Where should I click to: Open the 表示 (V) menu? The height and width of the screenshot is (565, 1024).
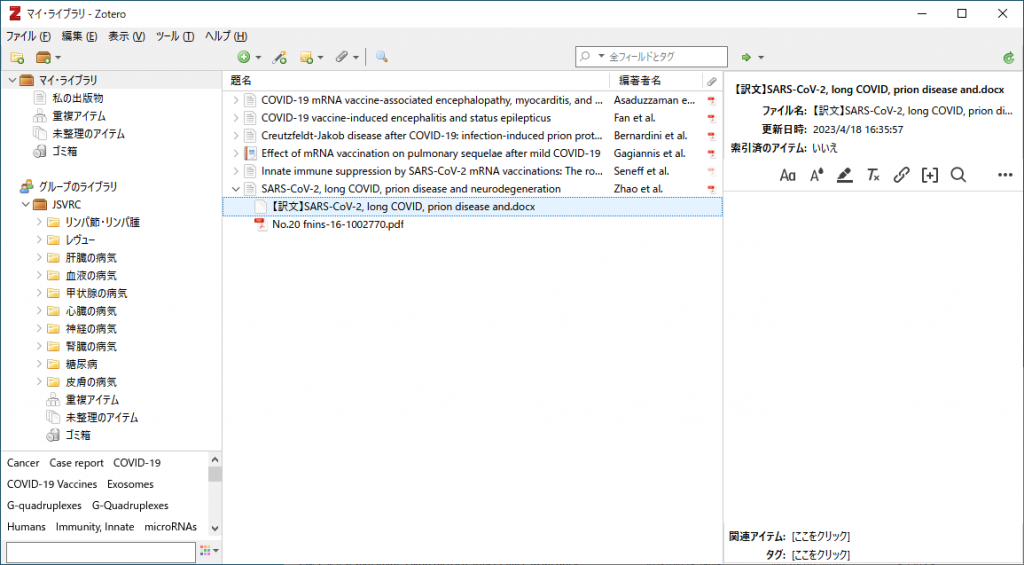126,37
